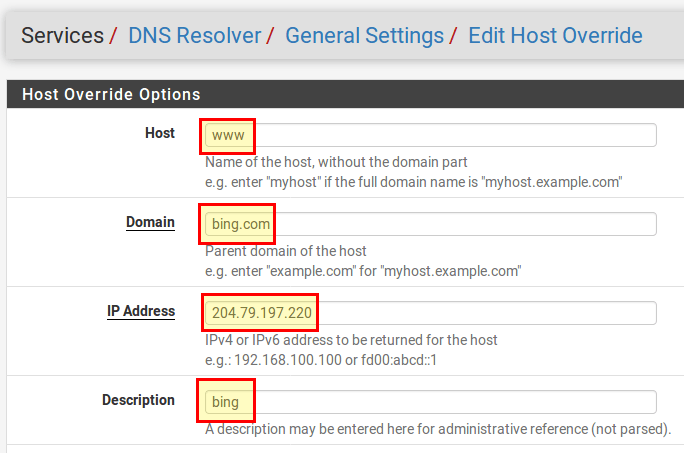684x453 pixels.
Task: Focus the Domain field with bing.com
Action: tap(430, 224)
